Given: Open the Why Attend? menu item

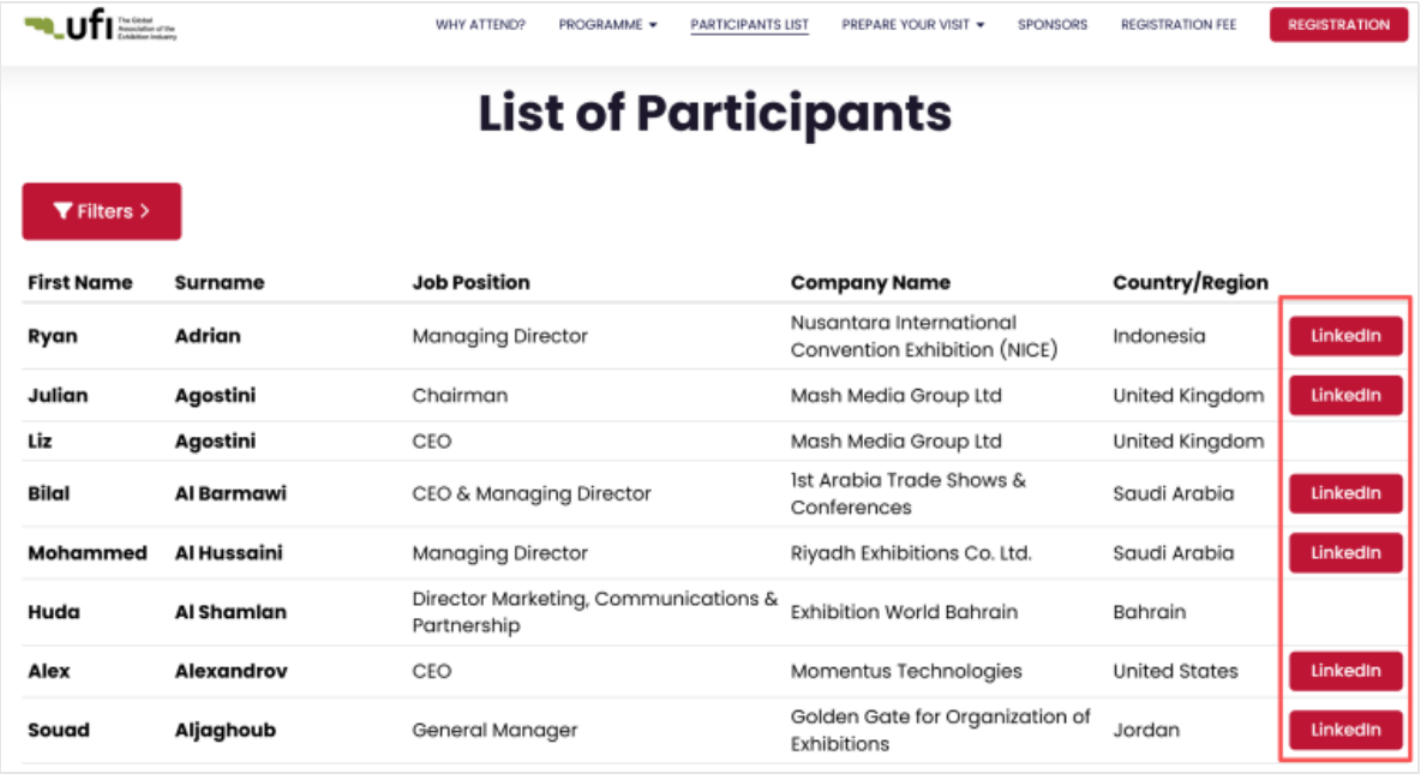Looking at the screenshot, I should coord(480,25).
